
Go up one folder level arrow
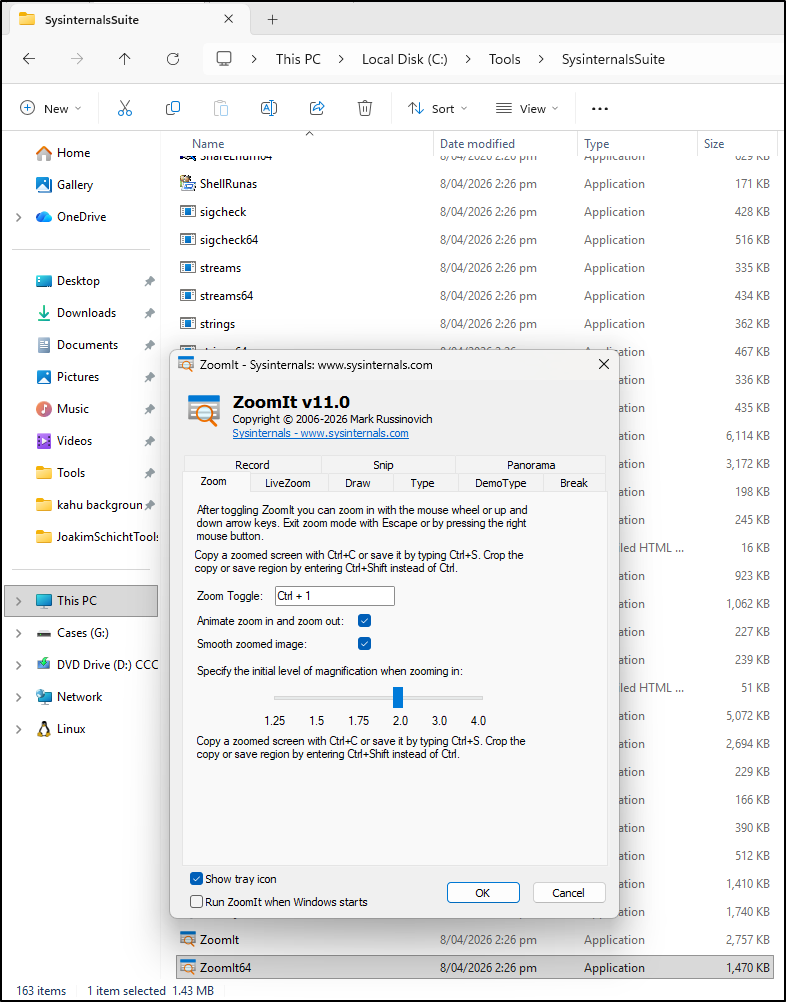coord(125,59)
